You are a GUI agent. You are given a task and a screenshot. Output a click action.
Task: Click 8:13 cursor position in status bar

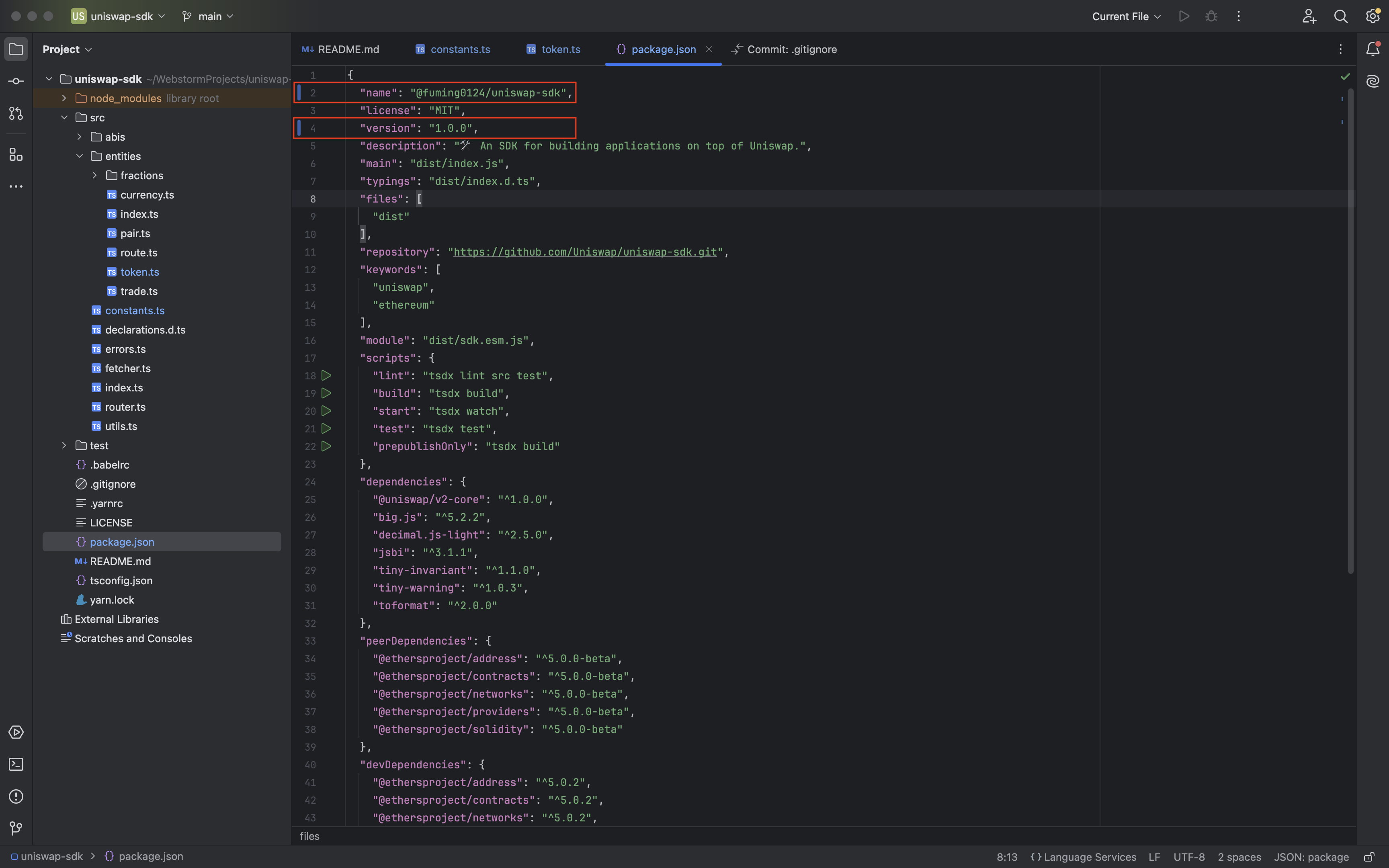1007,857
